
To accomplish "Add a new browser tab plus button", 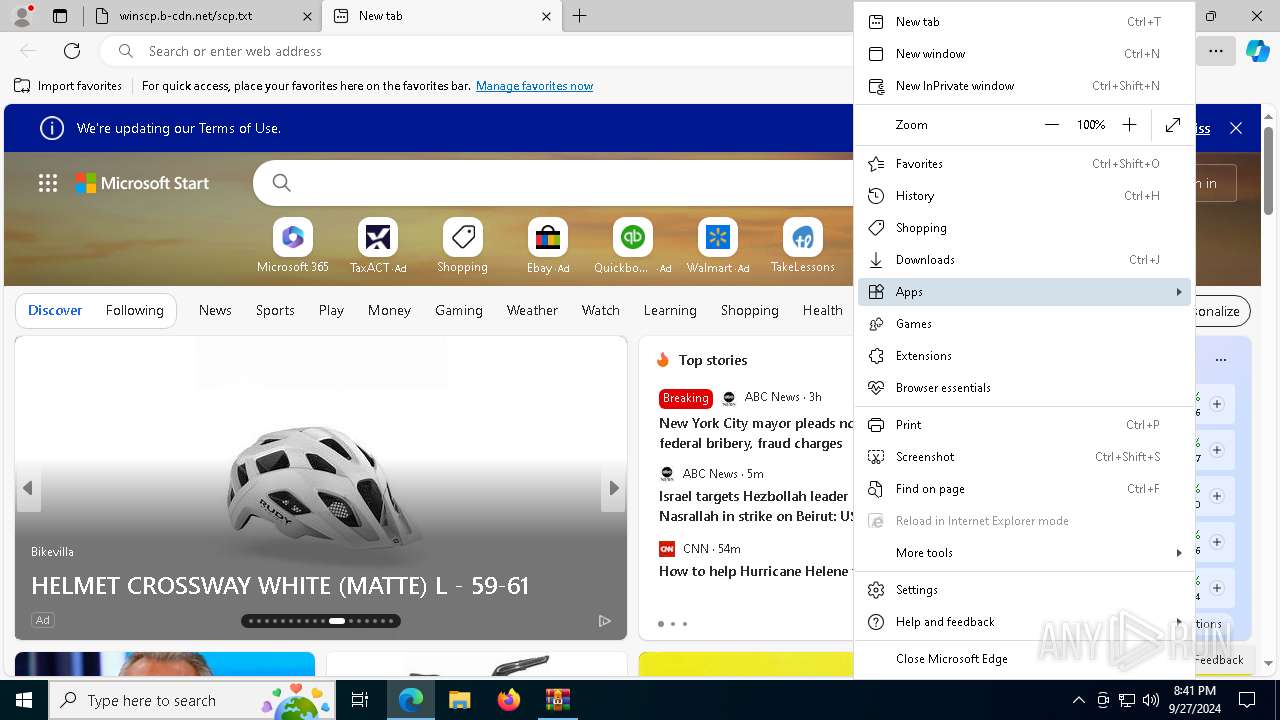I will pos(580,16).
